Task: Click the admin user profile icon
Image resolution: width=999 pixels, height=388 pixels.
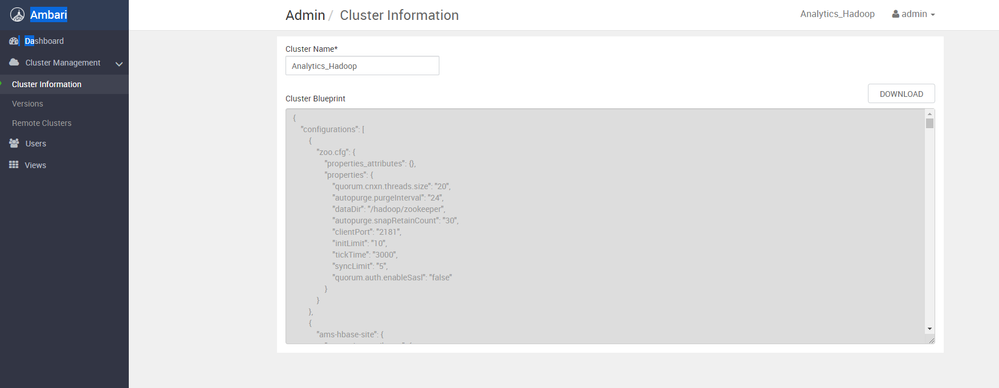Action: [895, 14]
